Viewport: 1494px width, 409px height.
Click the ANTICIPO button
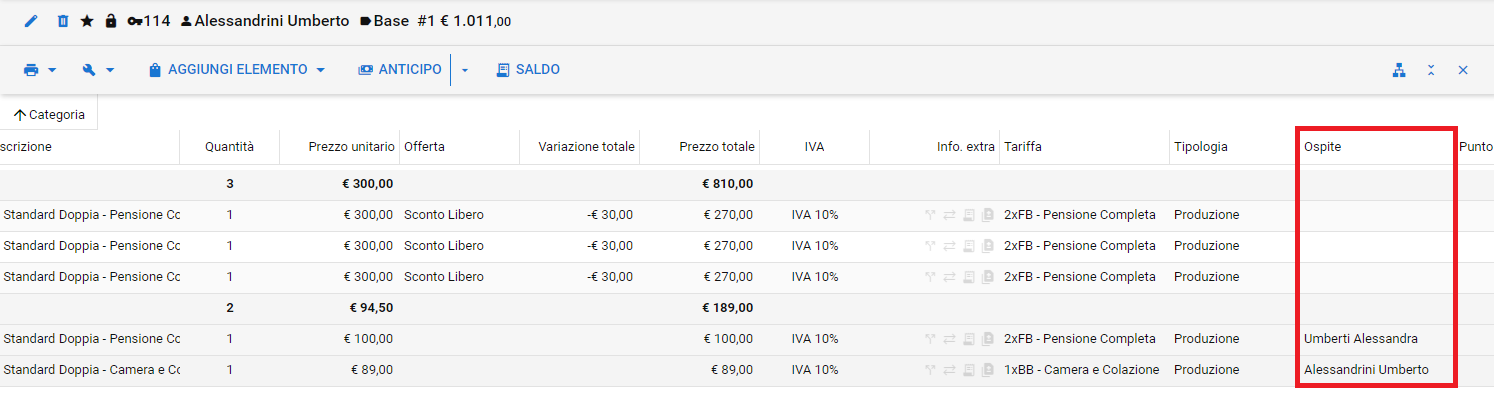(x=400, y=70)
